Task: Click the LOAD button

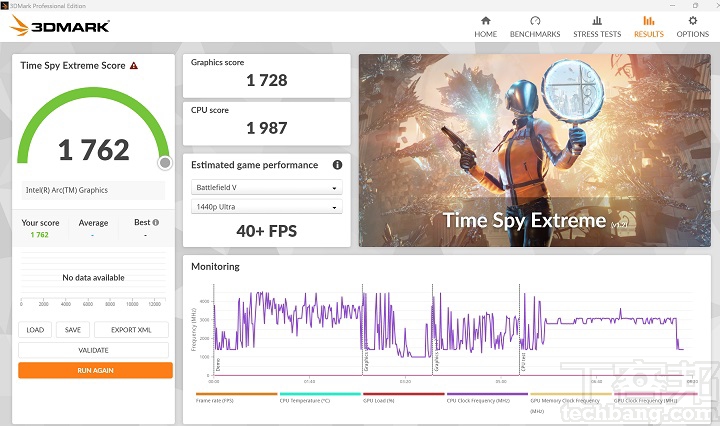Action: 35,330
